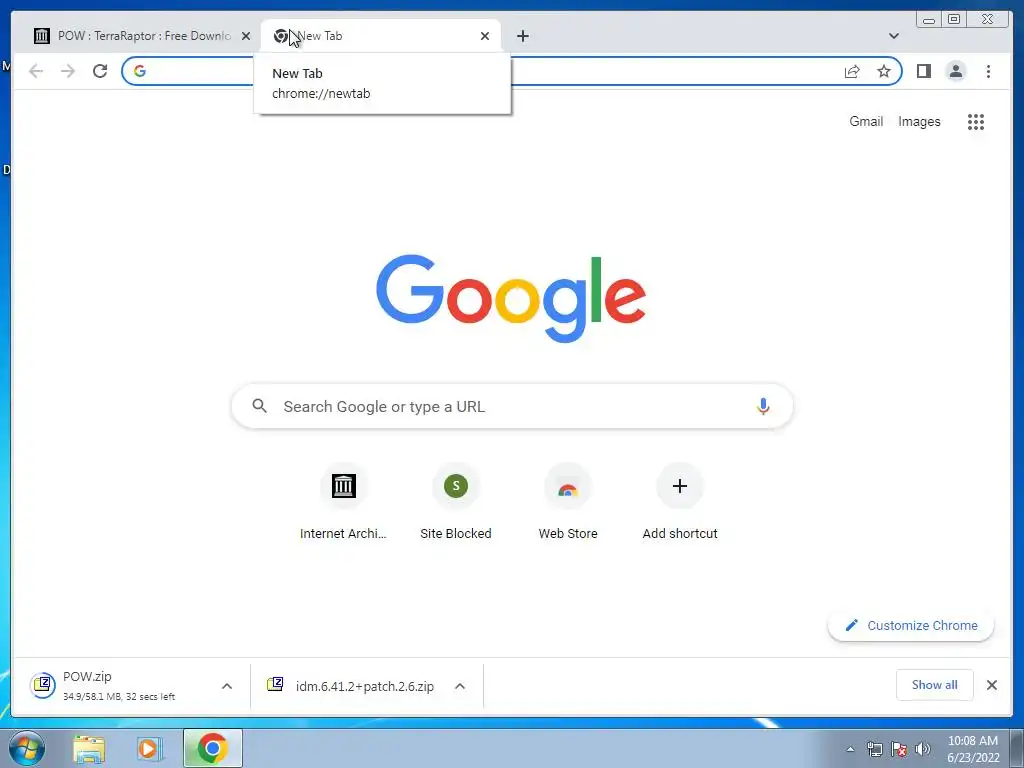Click the Google logo
Viewport: 1024px width, 768px height.
tap(511, 298)
